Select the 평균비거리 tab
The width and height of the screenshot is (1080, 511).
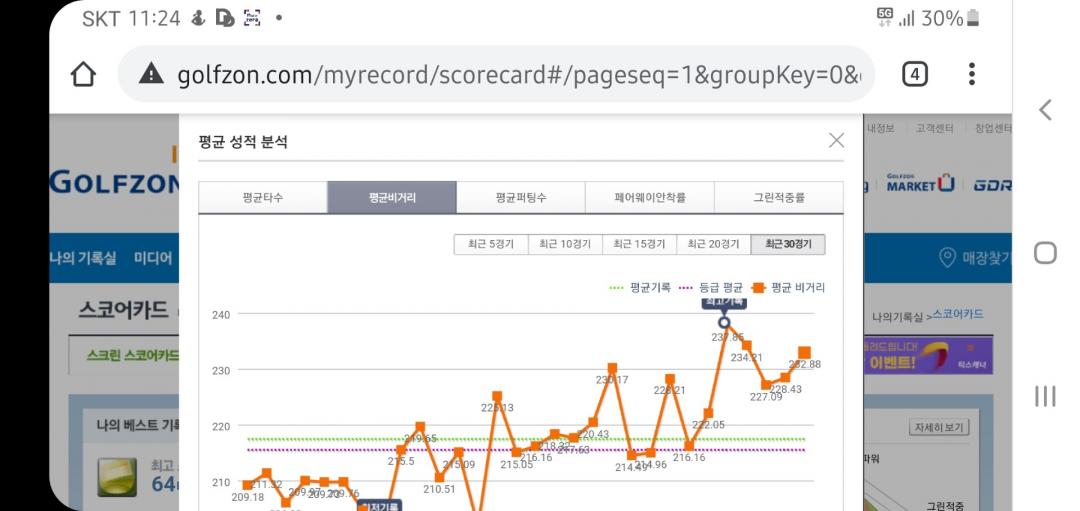pyautogui.click(x=392, y=198)
